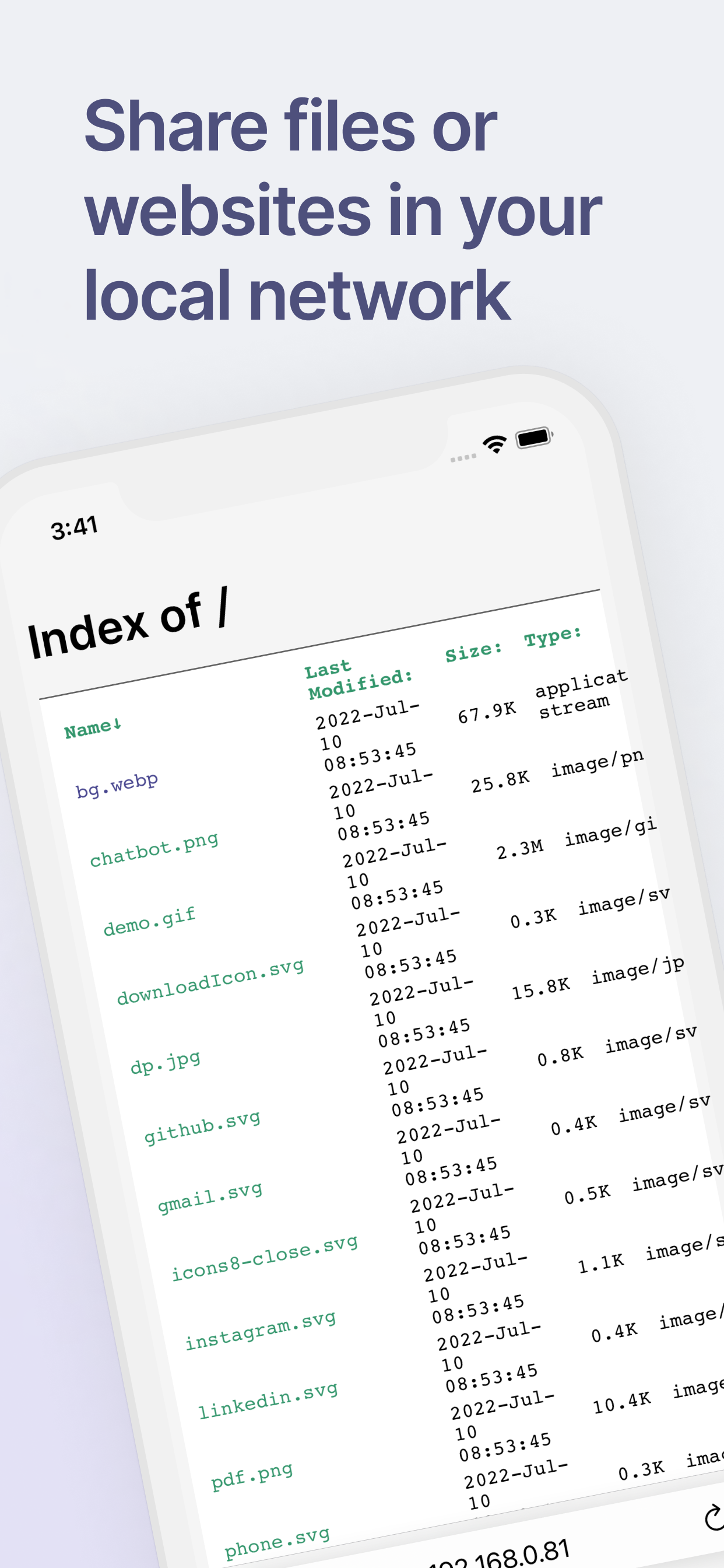
Task: Tap the battery status icon
Action: (x=534, y=437)
